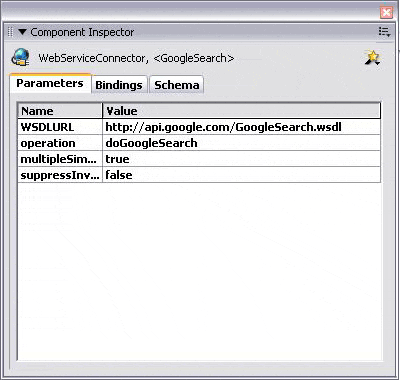The width and height of the screenshot is (400, 380).
Task: Open the Bindings tab
Action: click(x=119, y=85)
